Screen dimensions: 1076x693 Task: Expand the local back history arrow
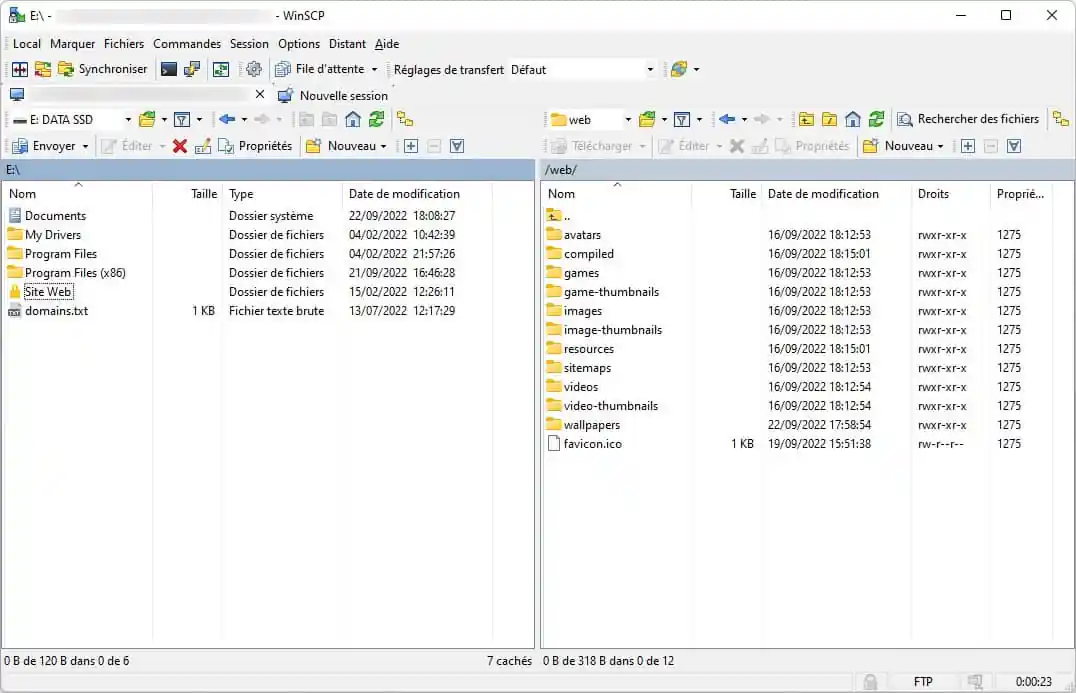tap(244, 119)
